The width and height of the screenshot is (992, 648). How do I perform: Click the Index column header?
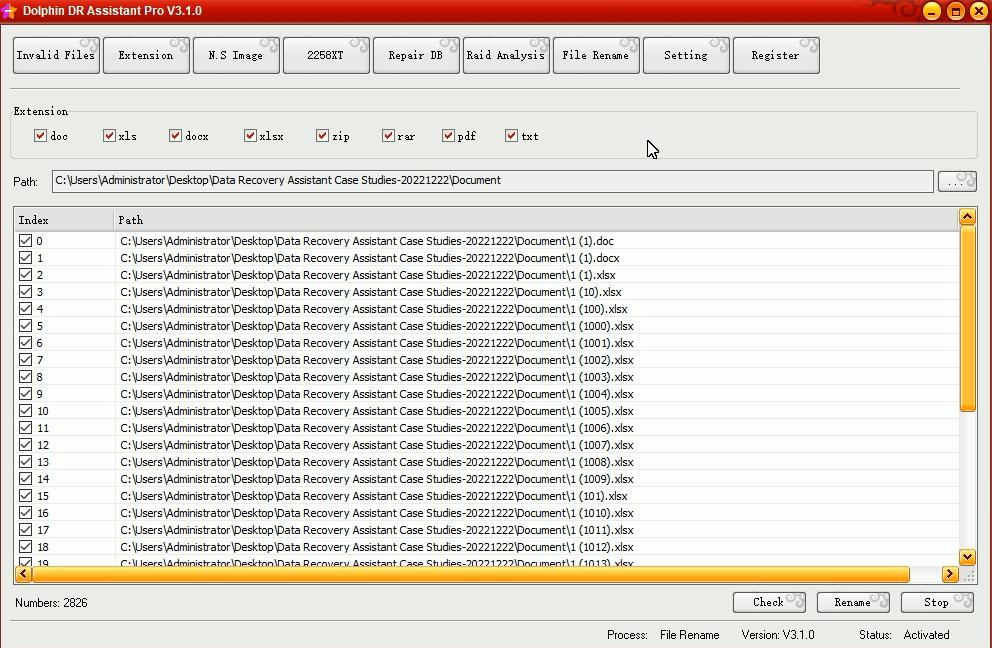(x=64, y=220)
